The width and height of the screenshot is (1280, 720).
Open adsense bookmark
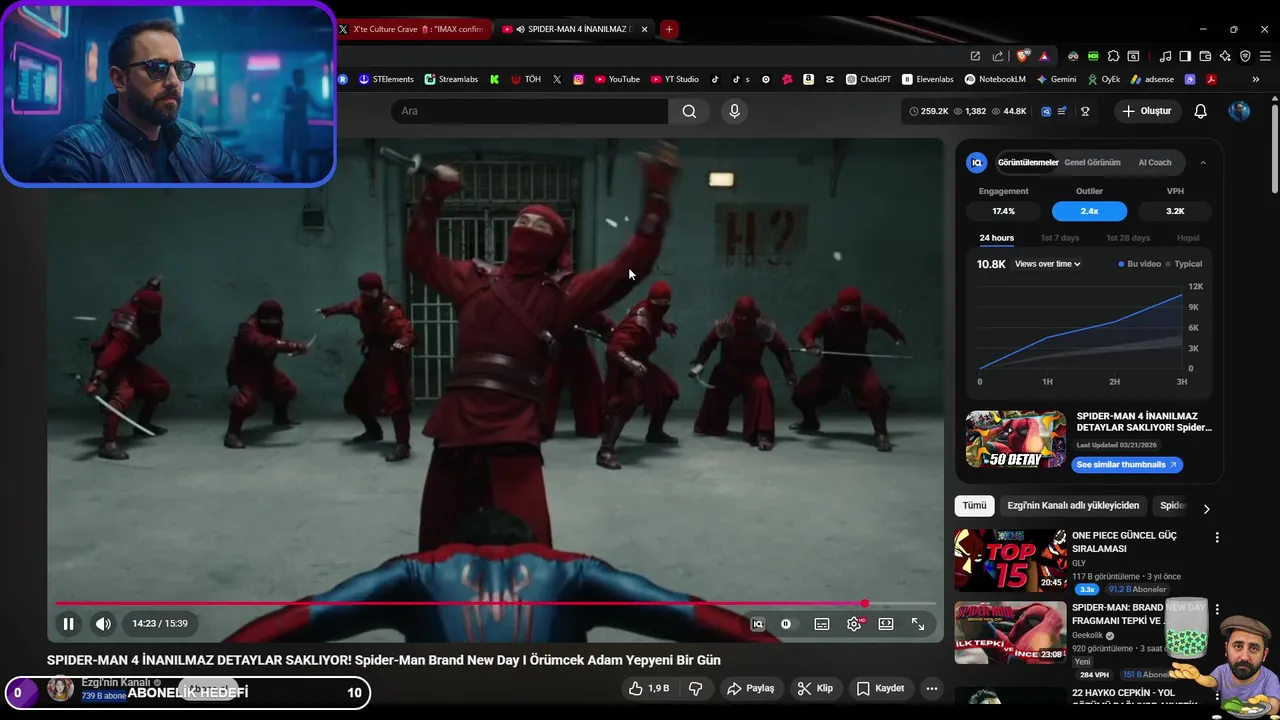click(1152, 79)
